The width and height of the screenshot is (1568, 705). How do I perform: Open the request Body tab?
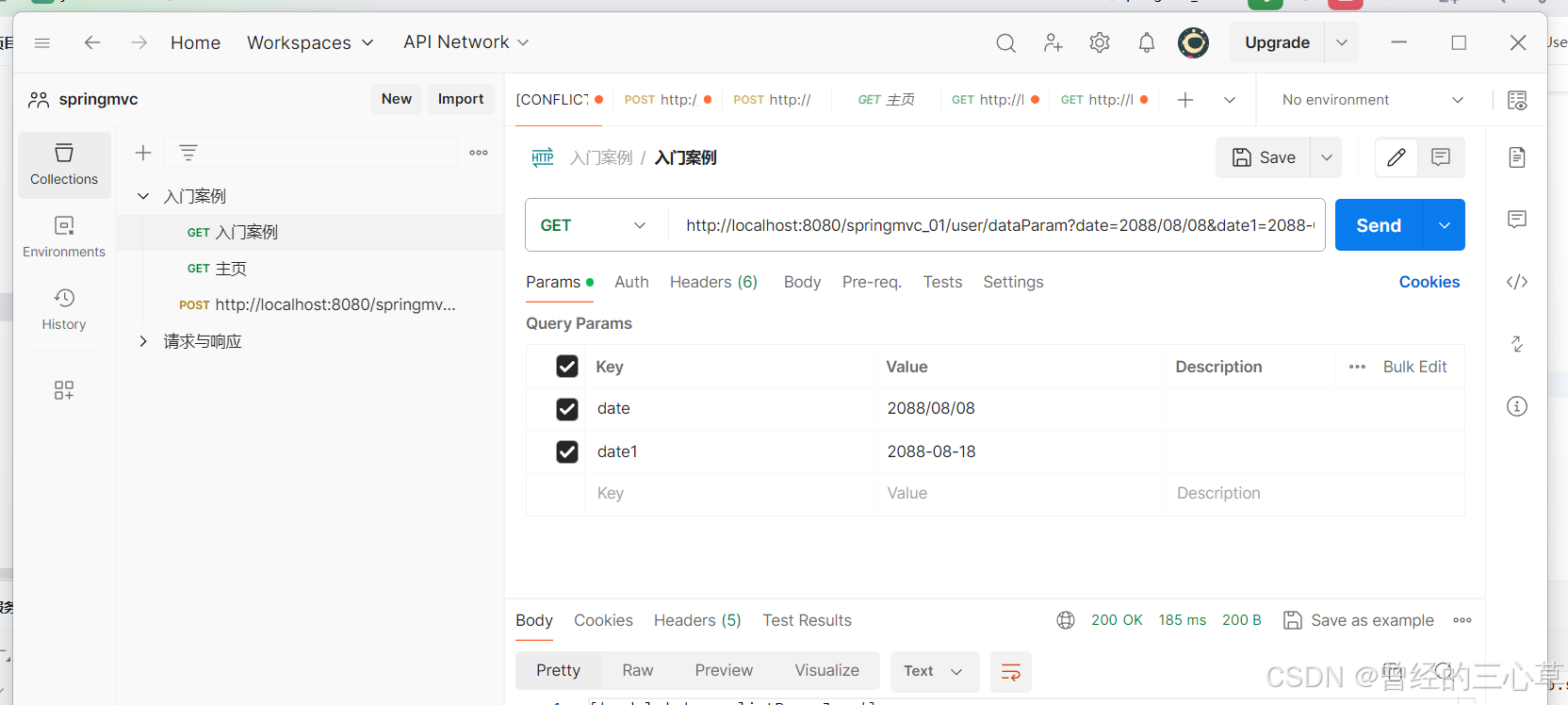coord(802,282)
